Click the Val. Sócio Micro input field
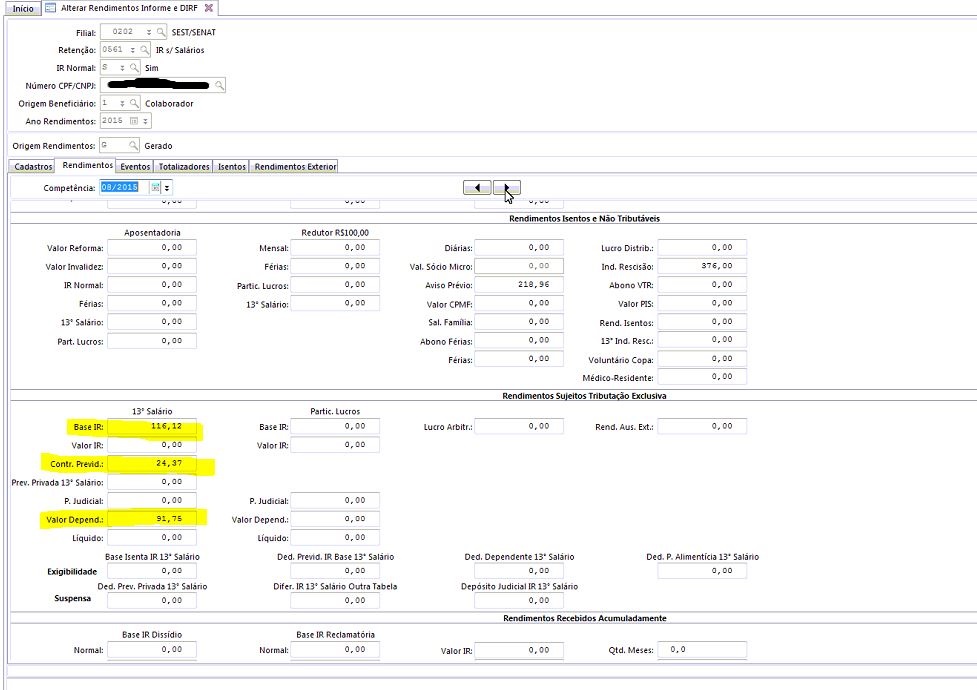The height and width of the screenshot is (690, 977). click(519, 266)
